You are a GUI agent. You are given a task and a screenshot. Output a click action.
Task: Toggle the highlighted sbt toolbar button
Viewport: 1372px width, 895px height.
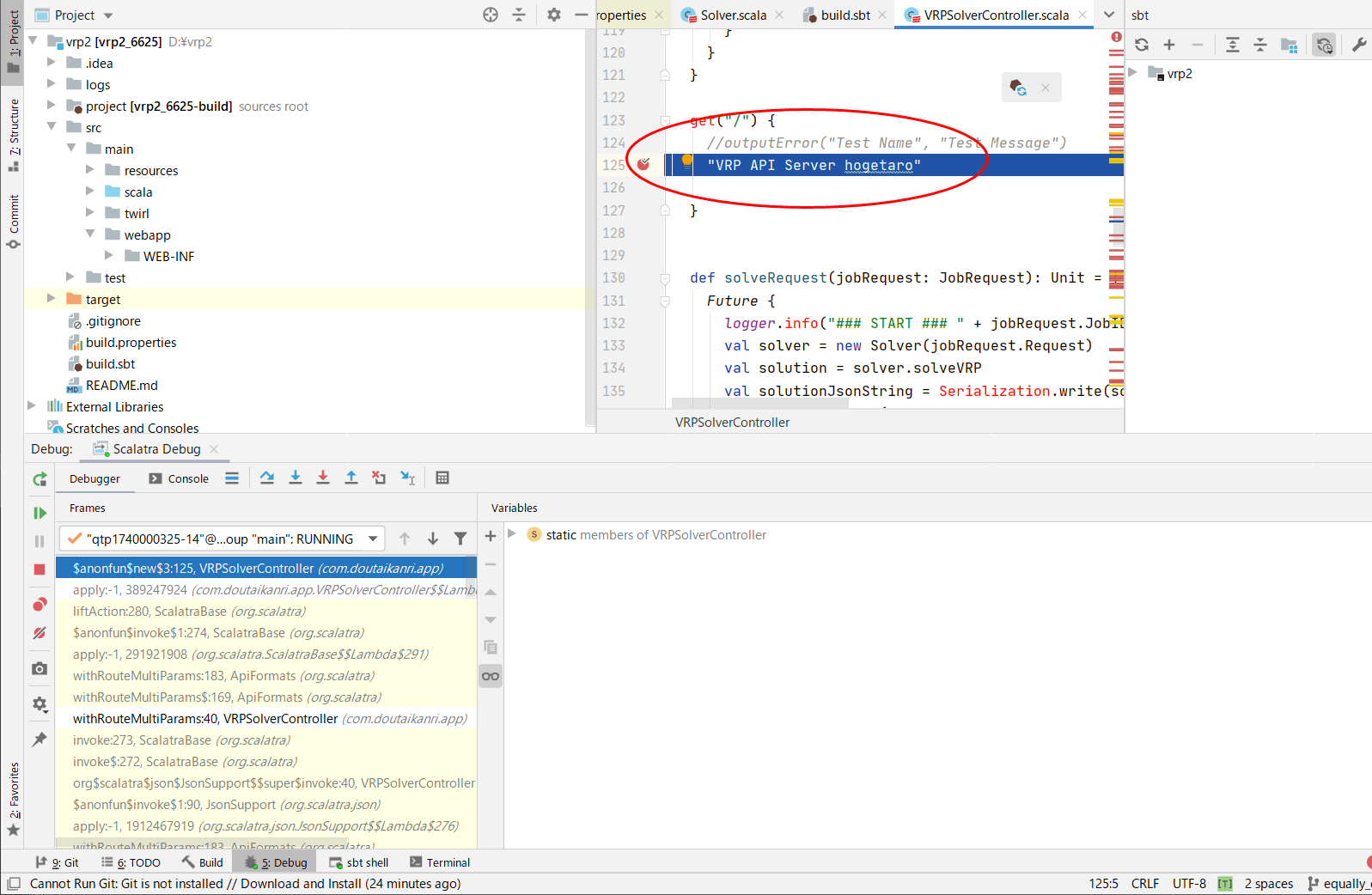pos(1324,45)
